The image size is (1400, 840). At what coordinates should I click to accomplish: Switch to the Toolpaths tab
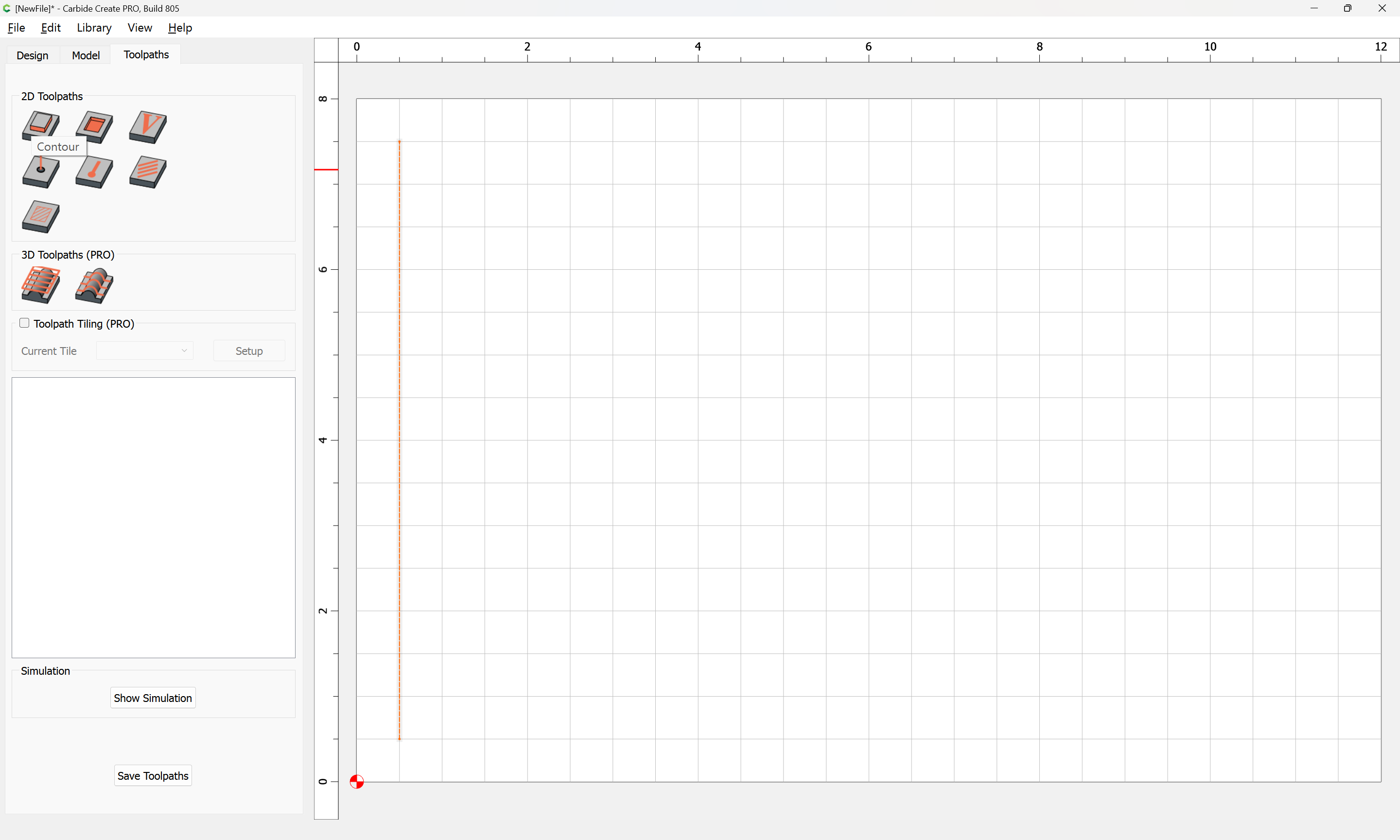146,54
